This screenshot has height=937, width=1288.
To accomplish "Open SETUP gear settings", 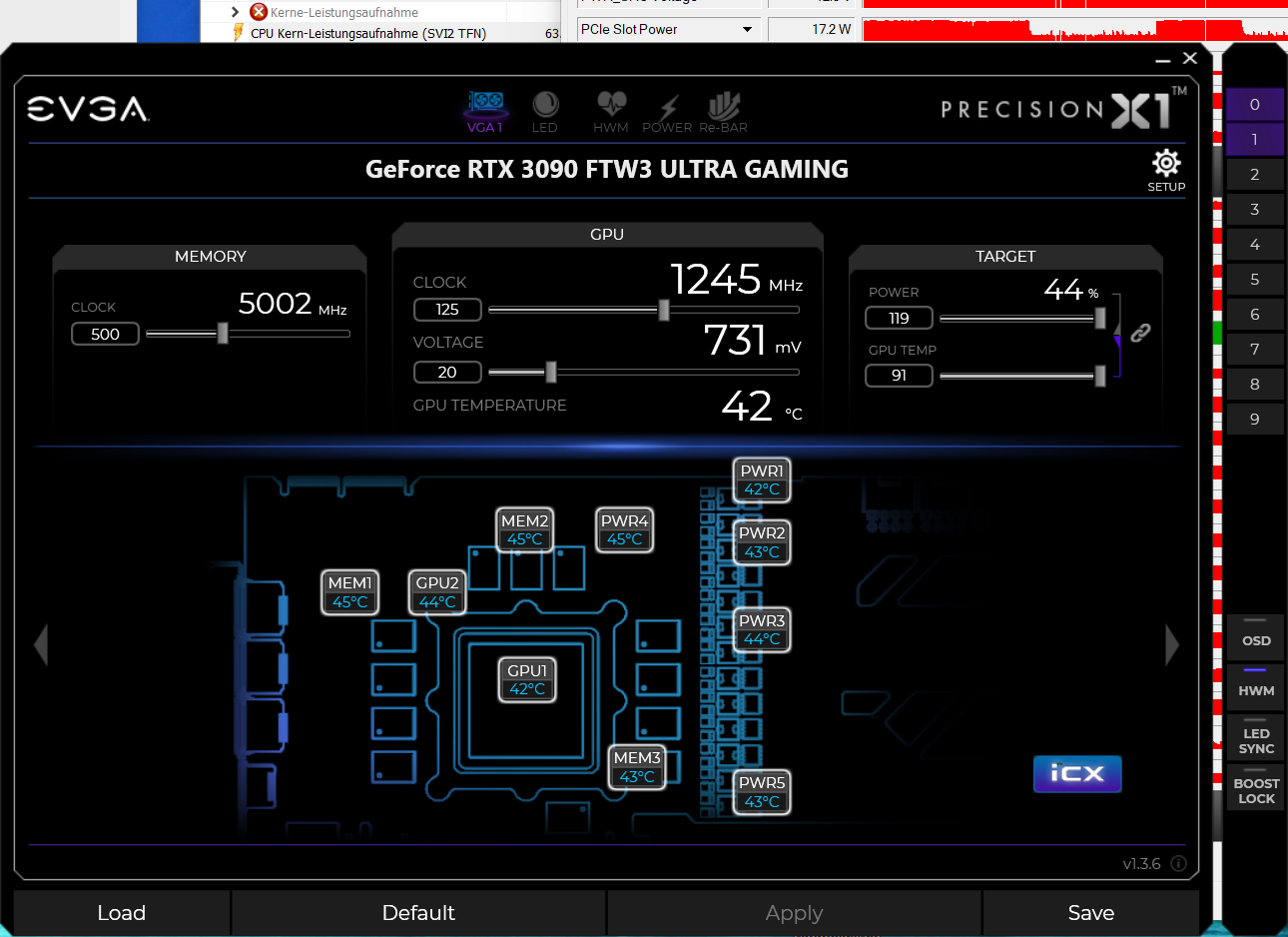I will point(1166,170).
